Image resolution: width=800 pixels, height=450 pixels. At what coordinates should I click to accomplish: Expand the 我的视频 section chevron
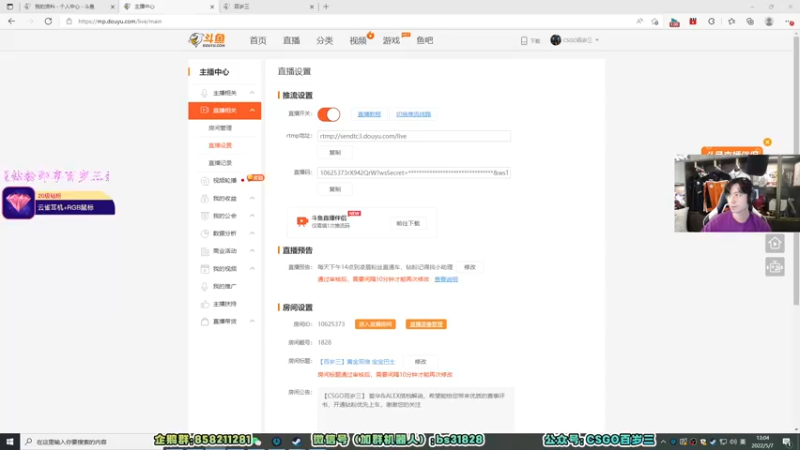pos(252,269)
